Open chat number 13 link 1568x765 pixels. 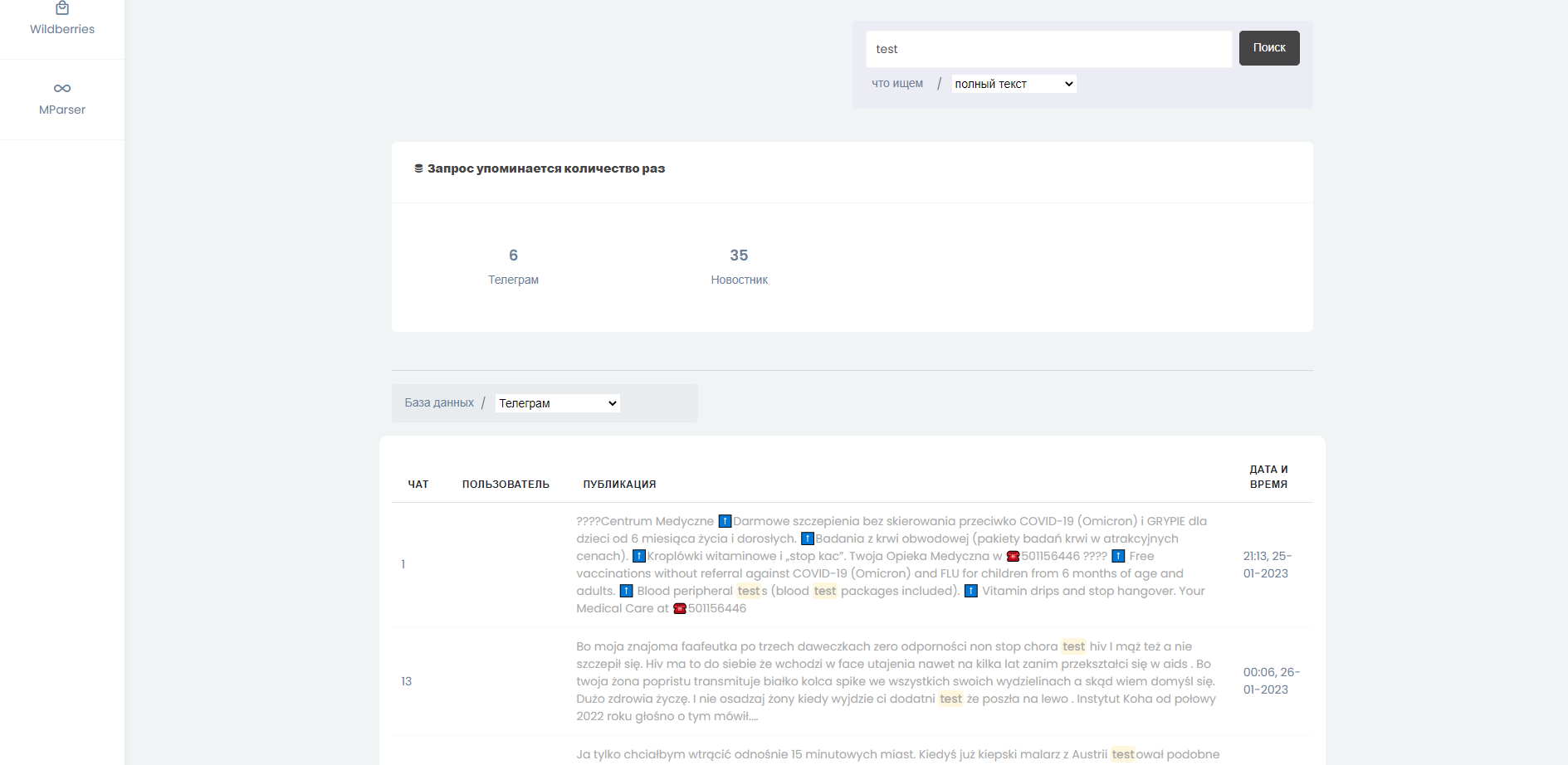pos(407,682)
